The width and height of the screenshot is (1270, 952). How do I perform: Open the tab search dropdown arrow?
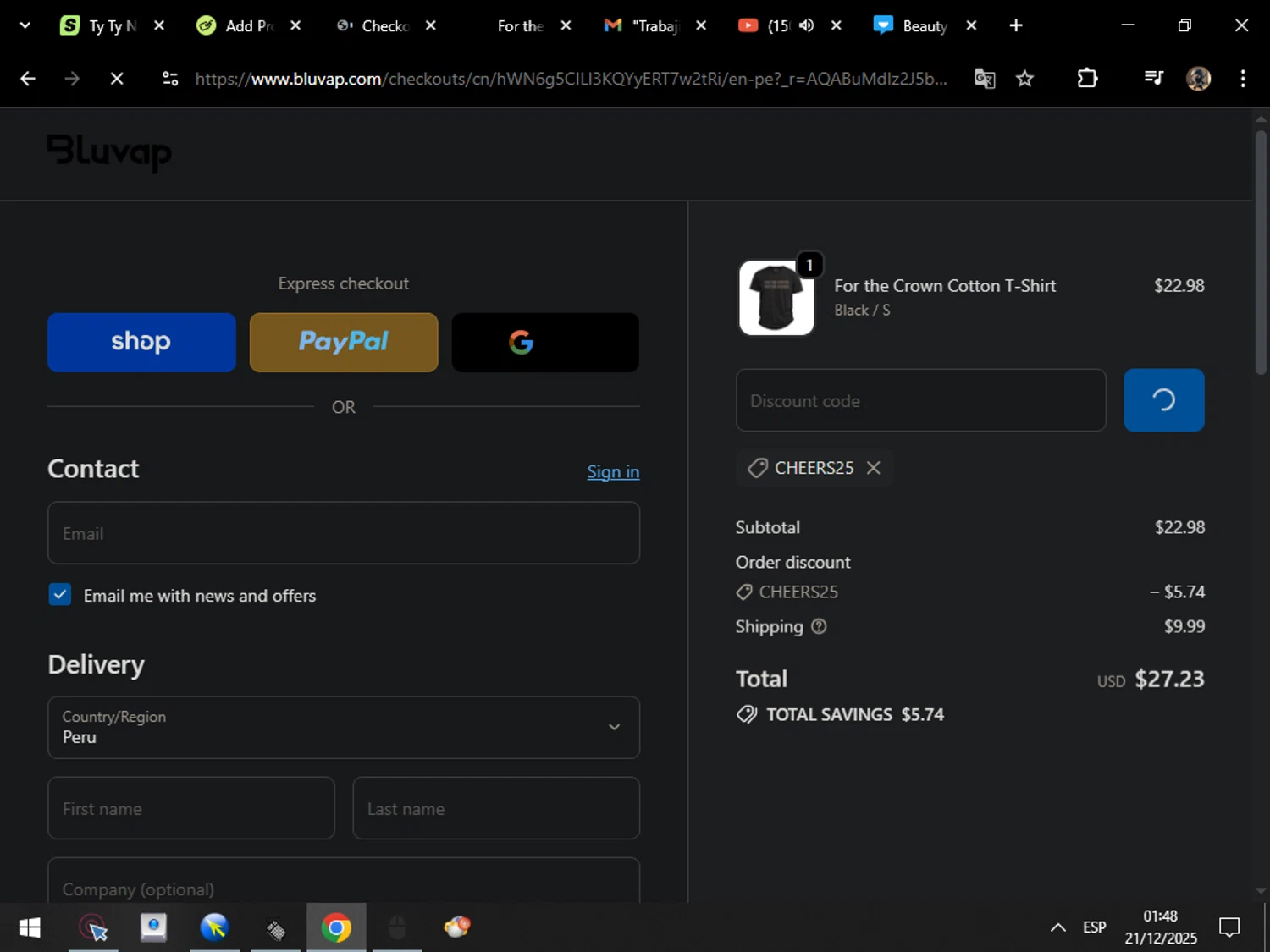25,25
